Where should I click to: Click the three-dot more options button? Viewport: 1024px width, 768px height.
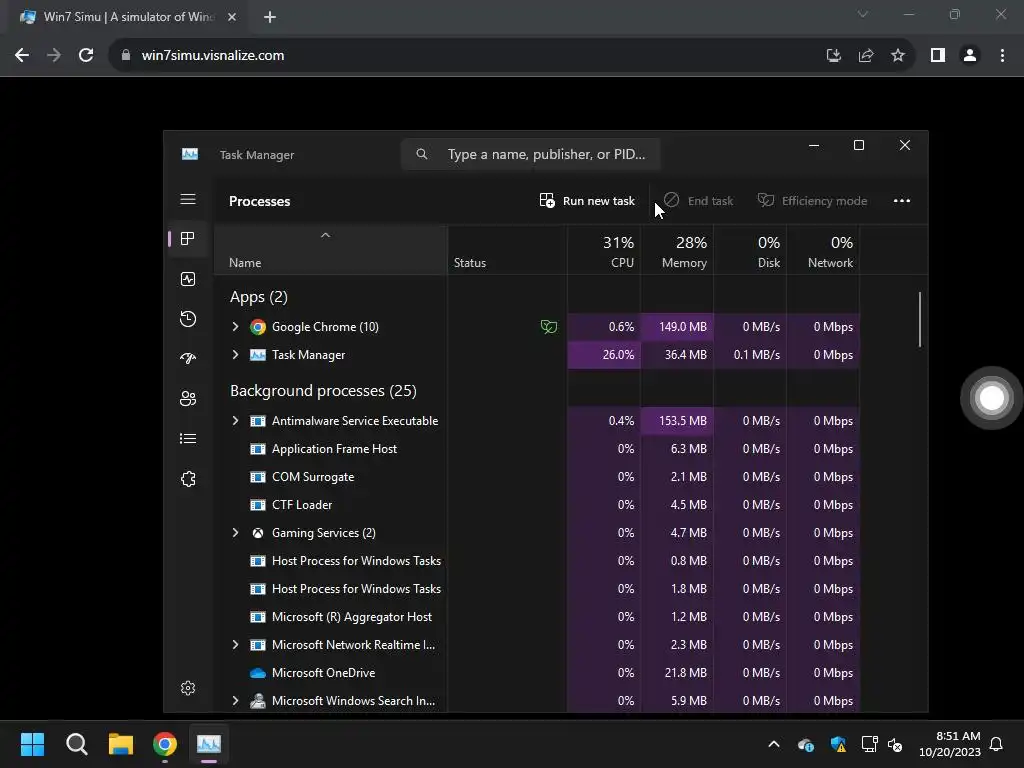pos(902,200)
